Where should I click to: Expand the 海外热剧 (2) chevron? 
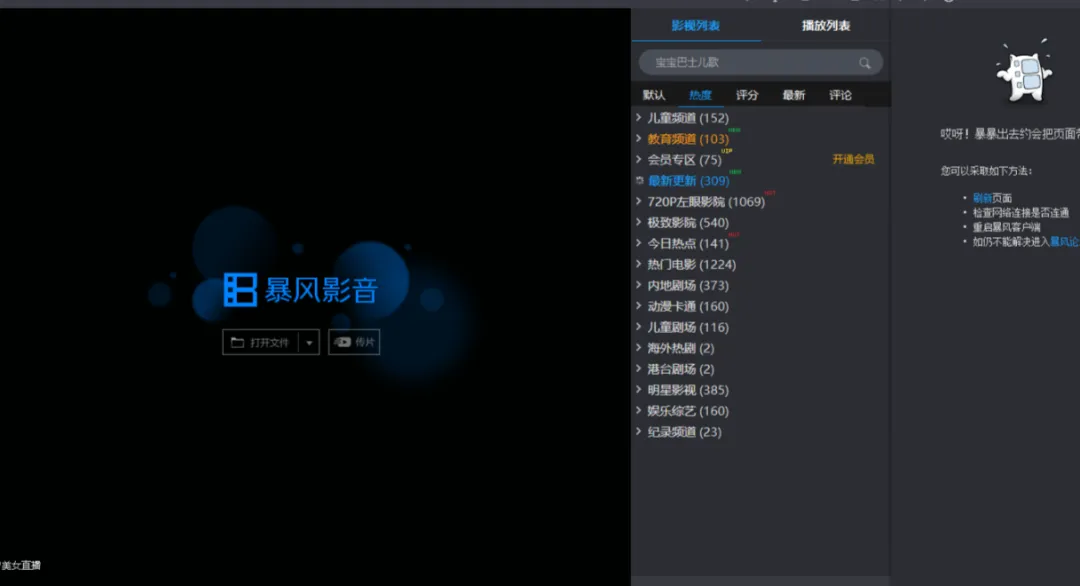click(638, 348)
